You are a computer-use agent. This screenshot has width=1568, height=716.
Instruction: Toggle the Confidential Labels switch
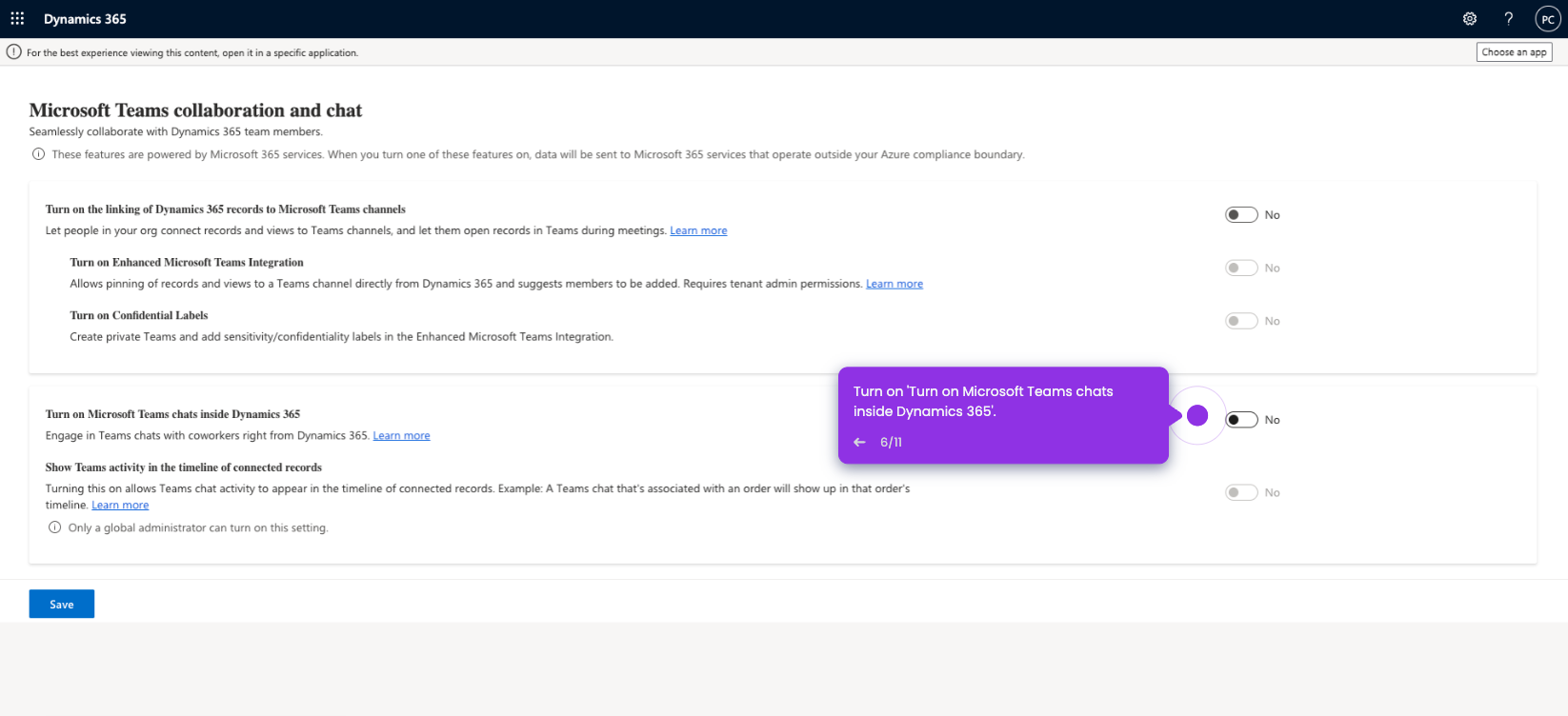[1241, 321]
